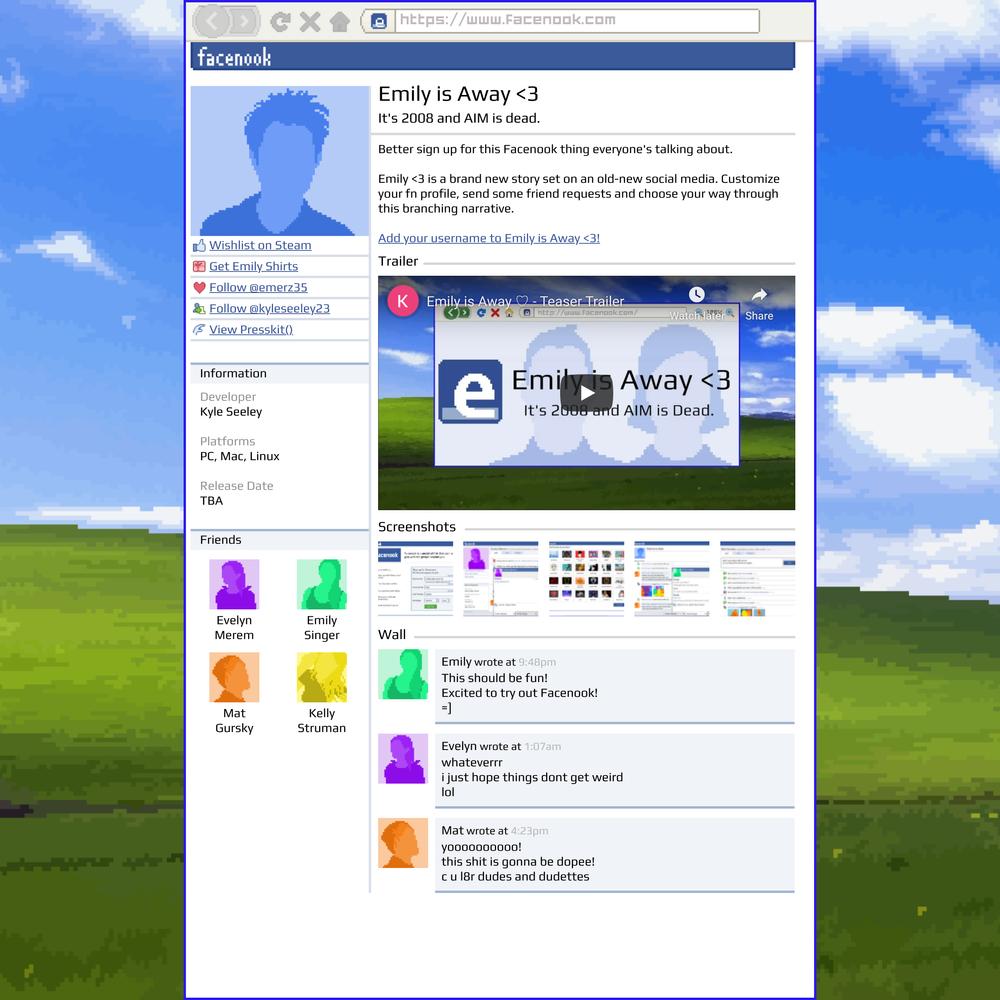Open the Follow @kyleseeley23 link
Viewport: 1000px width, 1000px height.
(x=269, y=309)
